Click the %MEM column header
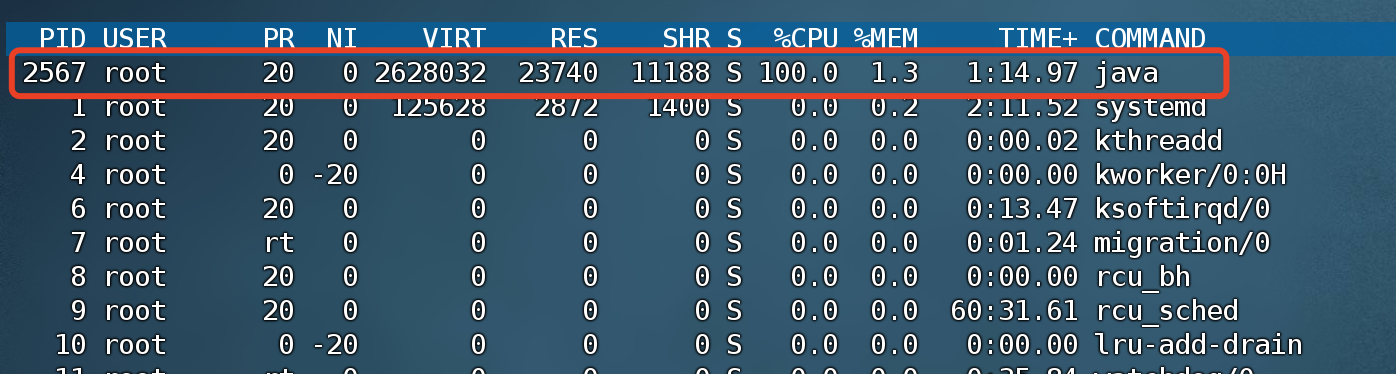 click(886, 39)
